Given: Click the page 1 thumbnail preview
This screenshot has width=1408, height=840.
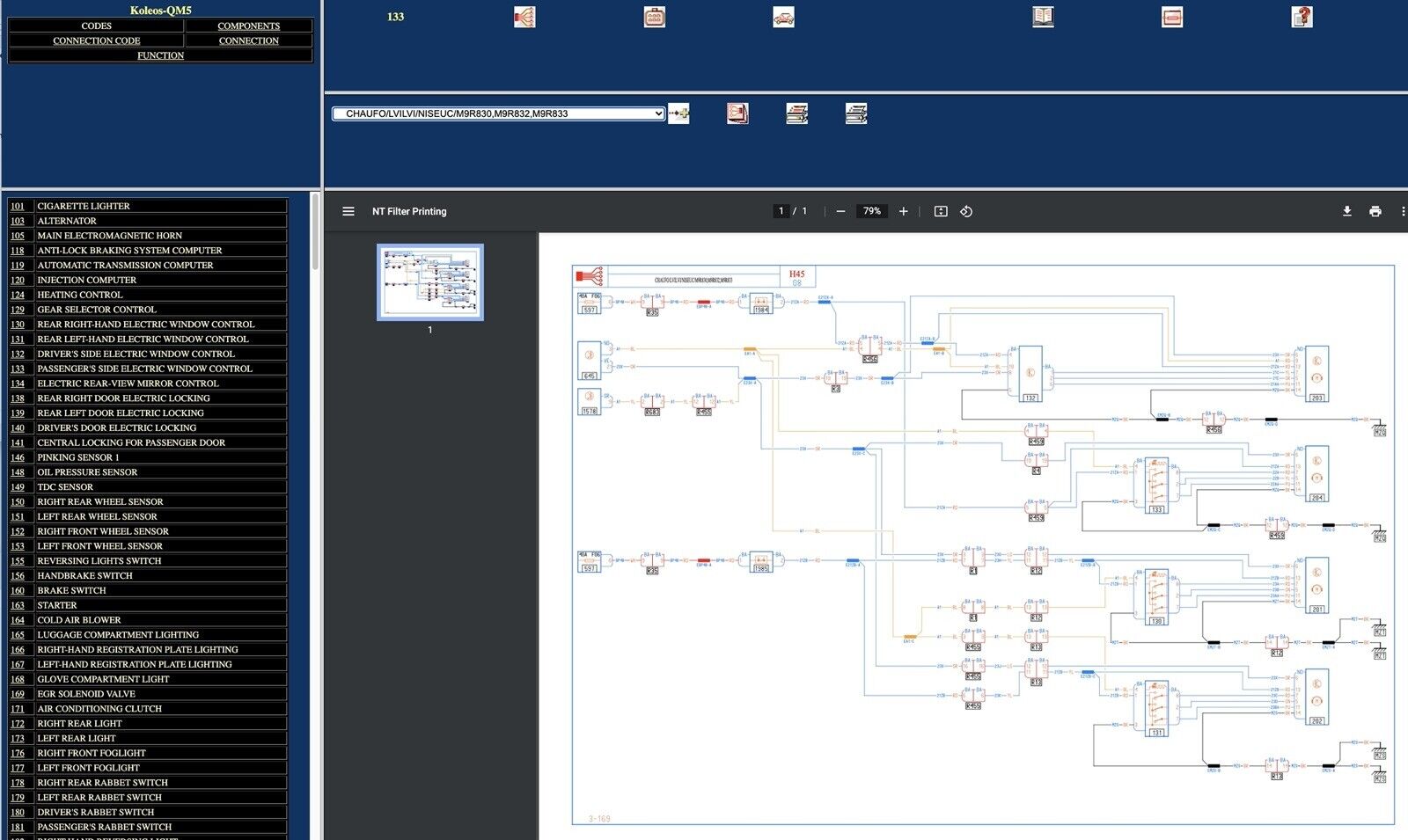Looking at the screenshot, I should click(429, 282).
